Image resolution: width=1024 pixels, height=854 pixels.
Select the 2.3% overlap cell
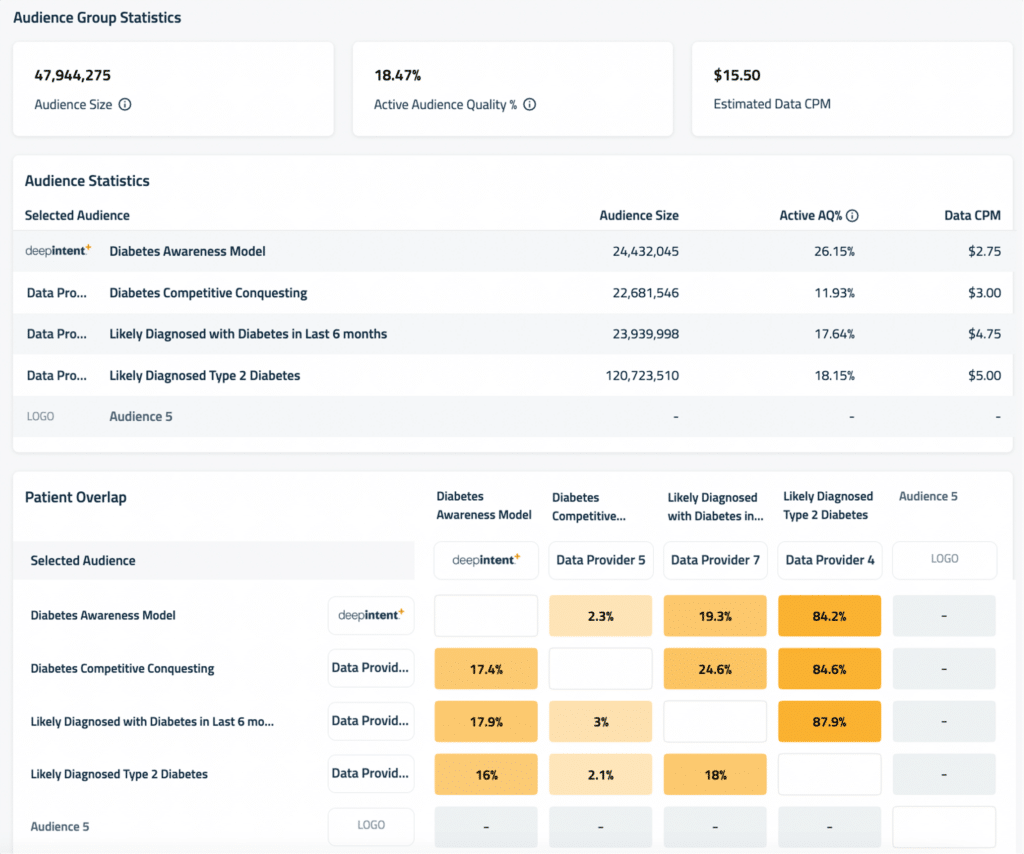click(x=601, y=616)
